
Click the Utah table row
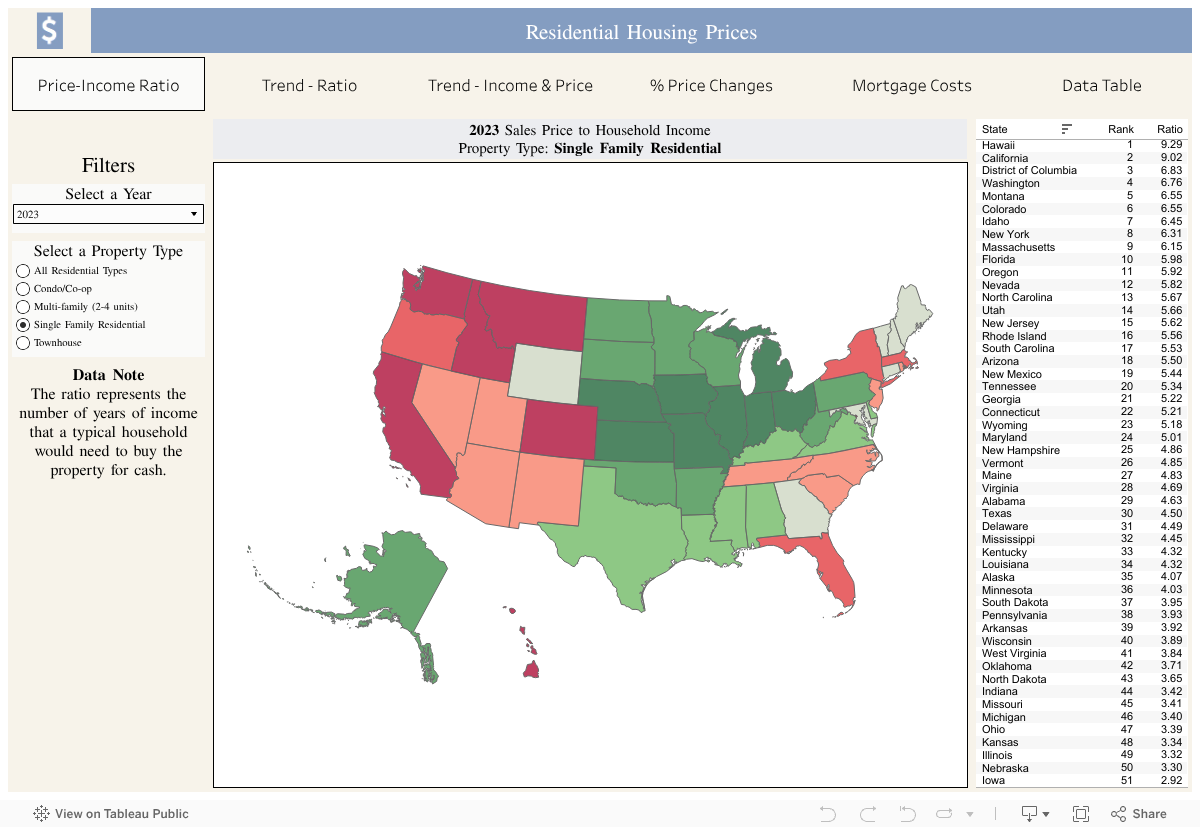coord(1083,310)
